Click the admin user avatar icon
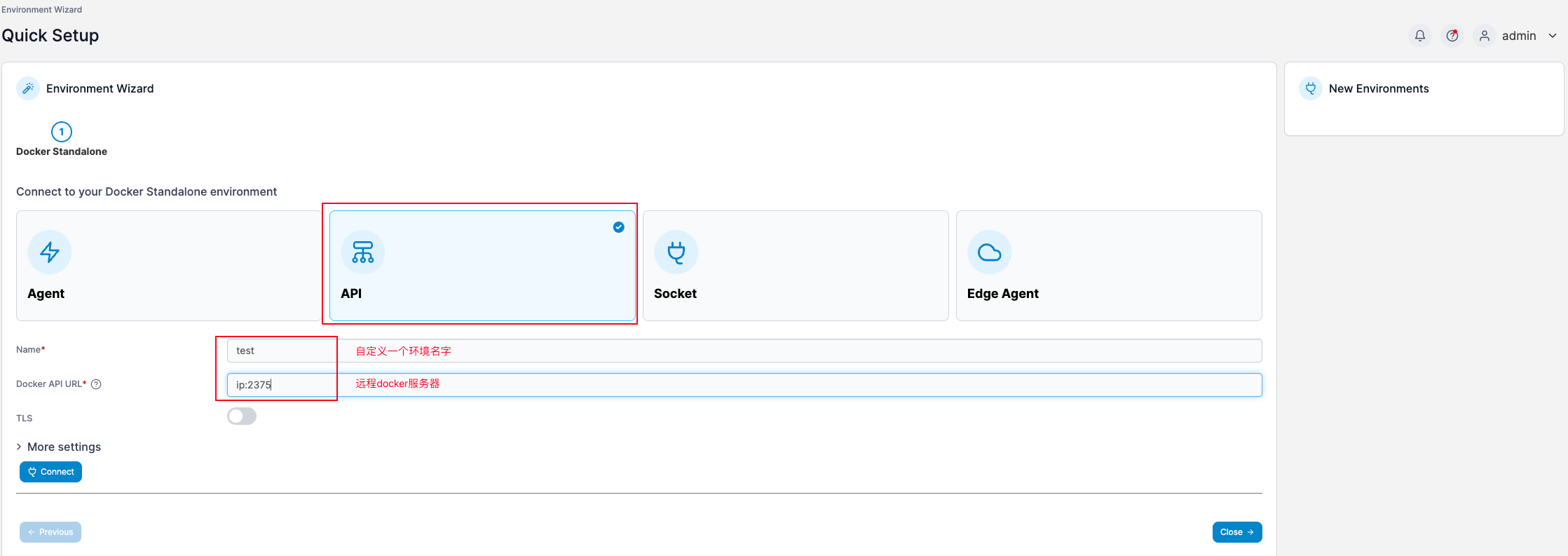 [x=1485, y=36]
